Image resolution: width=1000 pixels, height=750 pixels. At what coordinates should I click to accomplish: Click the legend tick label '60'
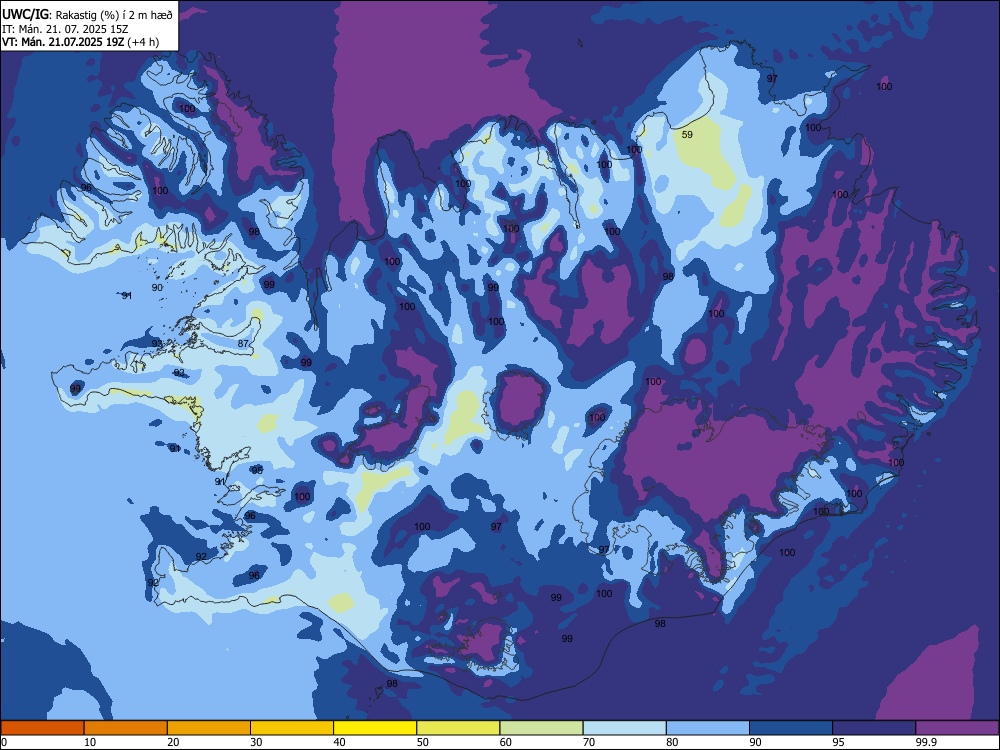(506, 742)
